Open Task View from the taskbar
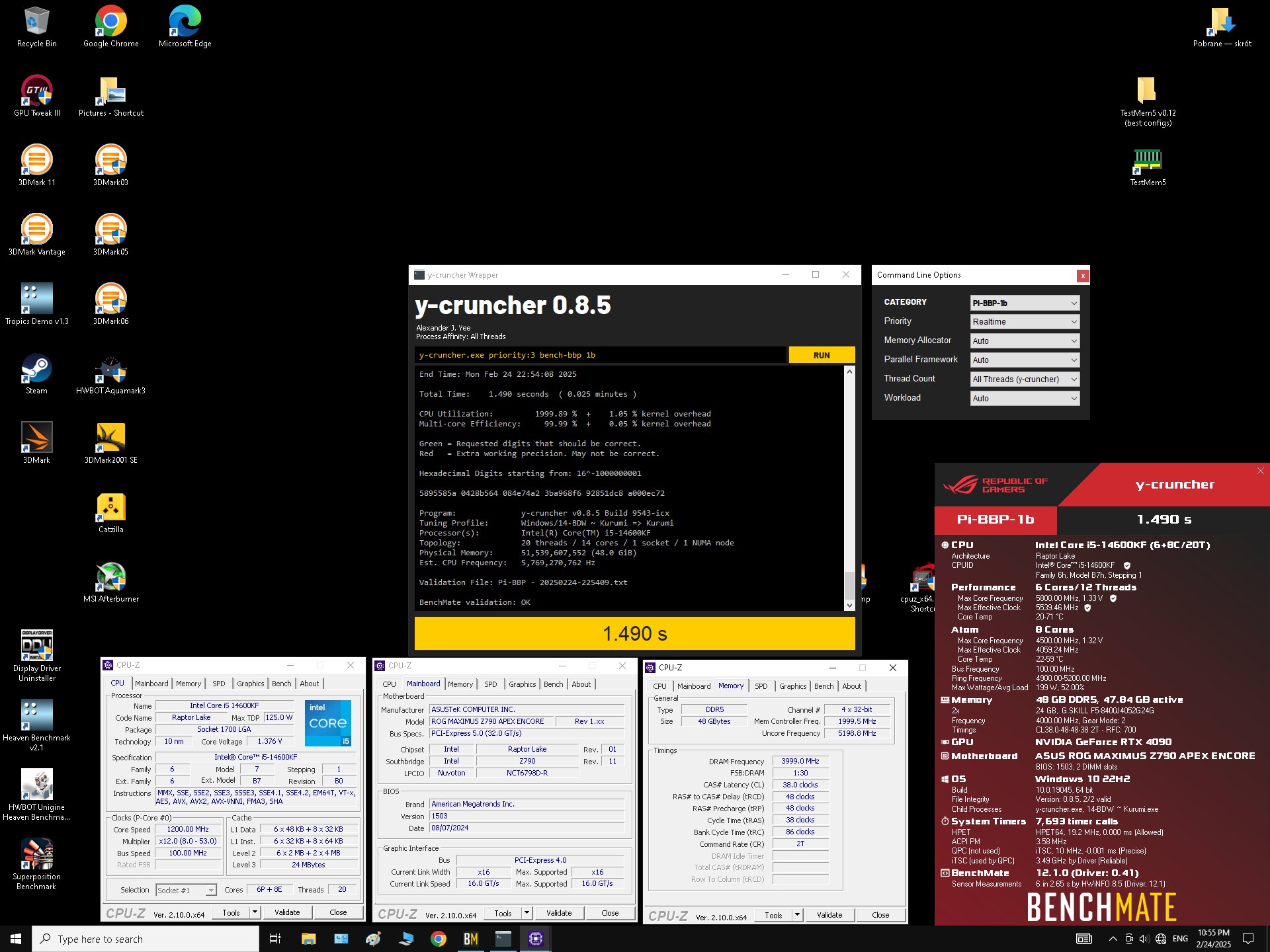The image size is (1270, 952). point(275,939)
